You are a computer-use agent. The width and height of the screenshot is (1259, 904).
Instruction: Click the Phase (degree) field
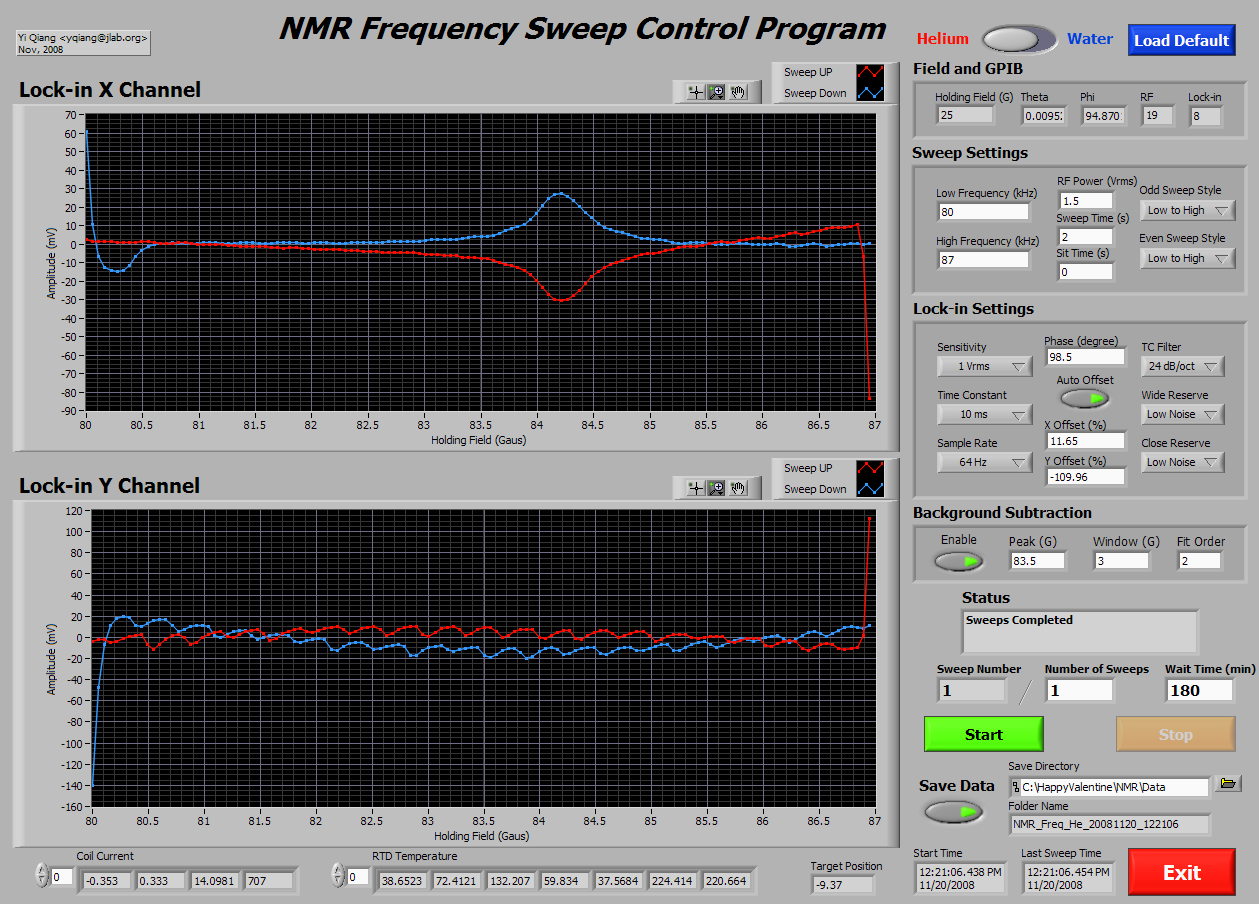[x=1085, y=357]
